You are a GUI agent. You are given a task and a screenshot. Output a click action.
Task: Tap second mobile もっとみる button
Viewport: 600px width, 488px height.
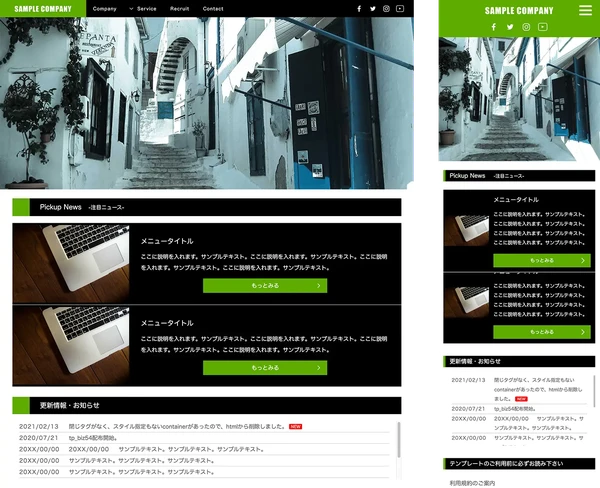pos(542,332)
